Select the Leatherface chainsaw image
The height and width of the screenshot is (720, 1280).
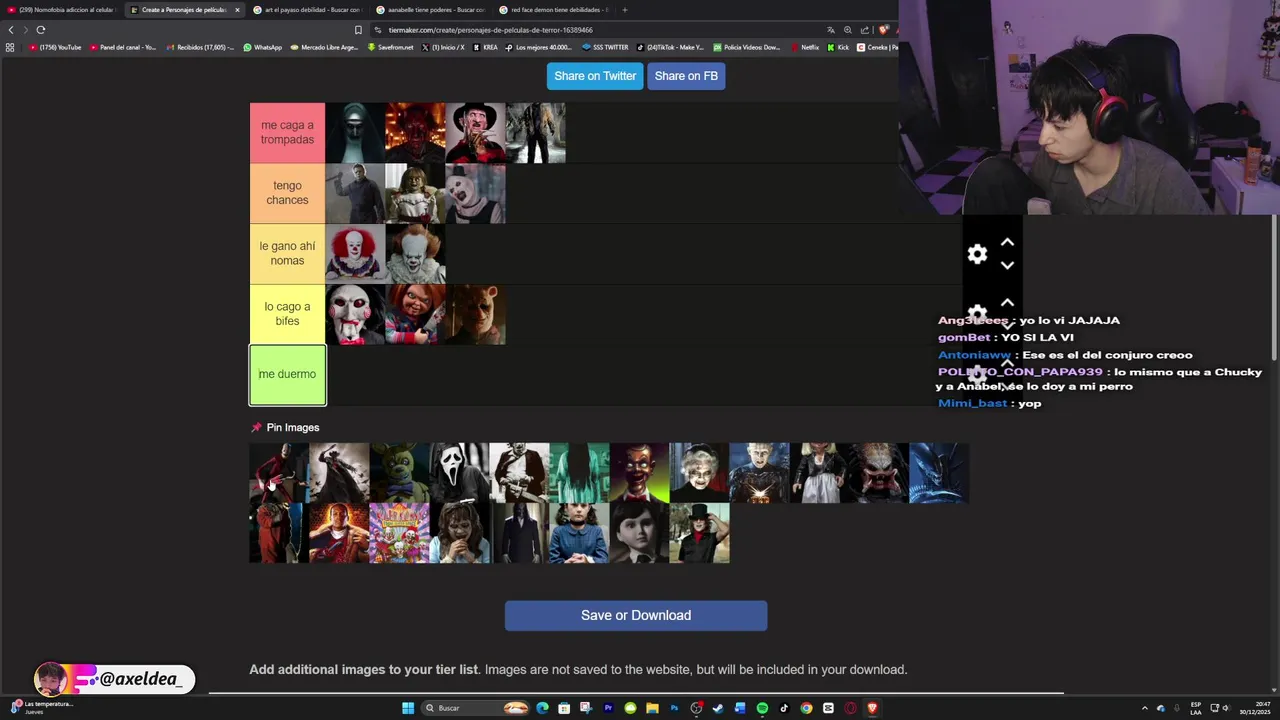click(519, 473)
